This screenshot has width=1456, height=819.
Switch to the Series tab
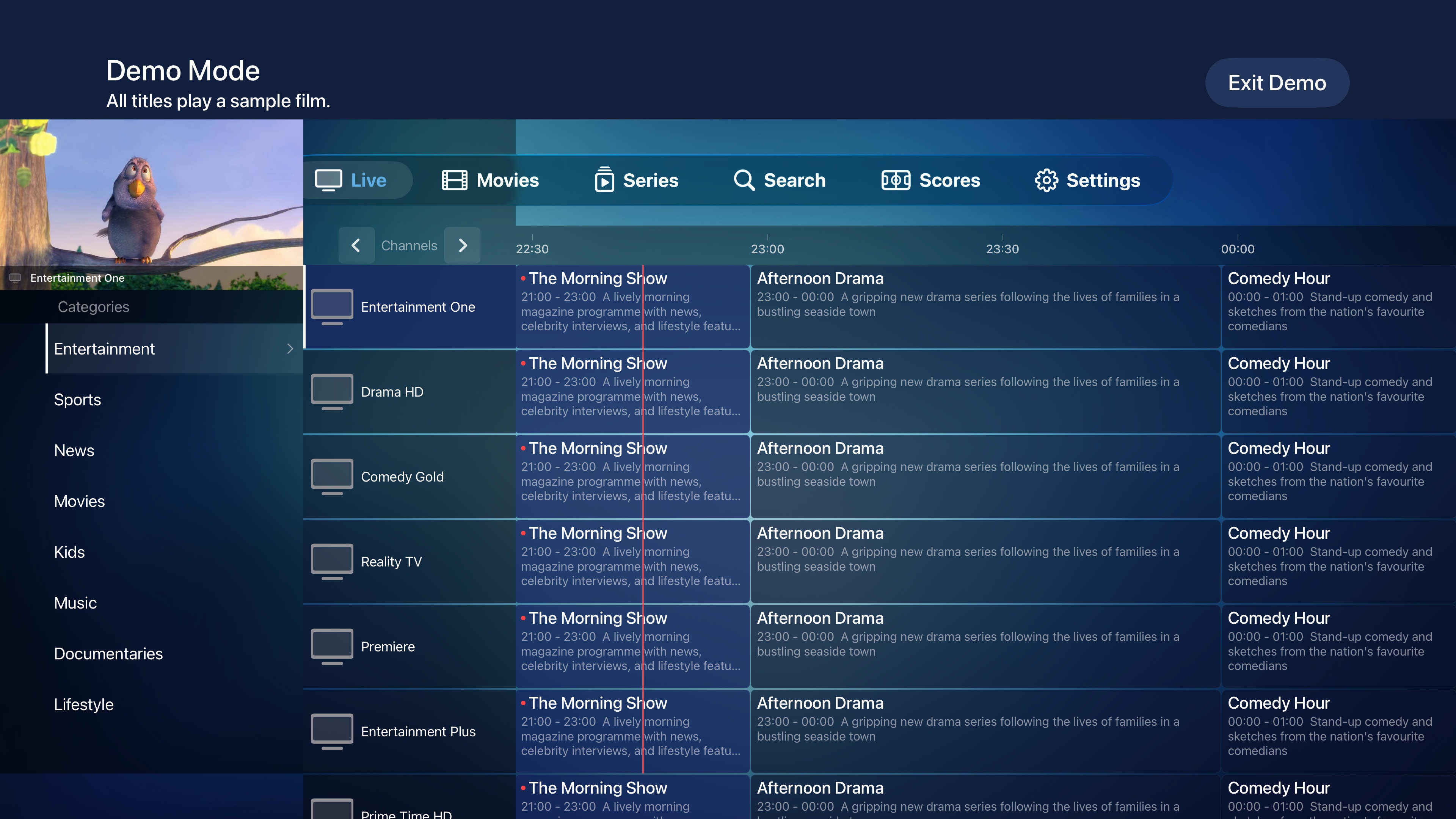coord(637,180)
